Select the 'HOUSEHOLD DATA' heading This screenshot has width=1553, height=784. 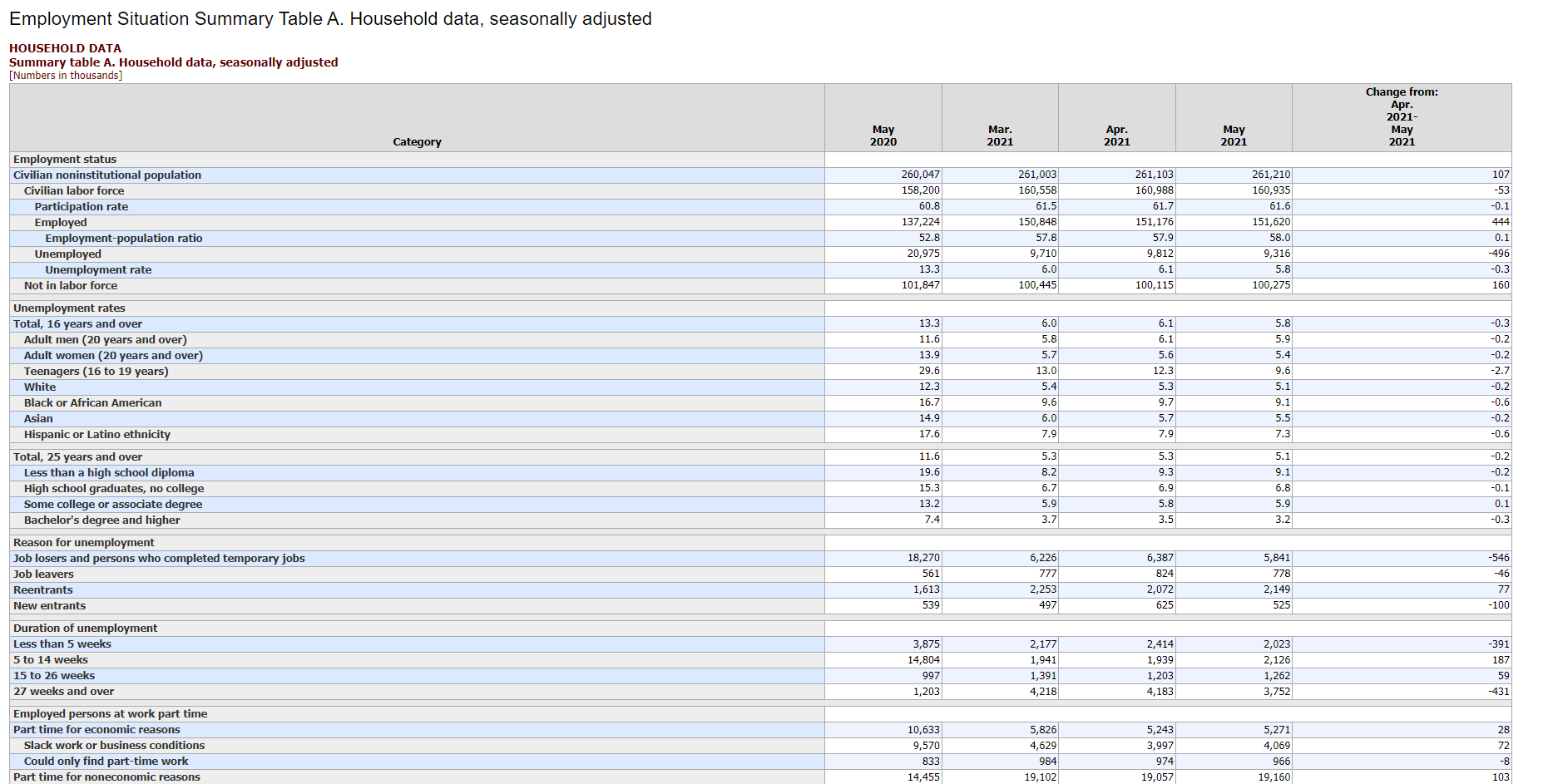[65, 48]
